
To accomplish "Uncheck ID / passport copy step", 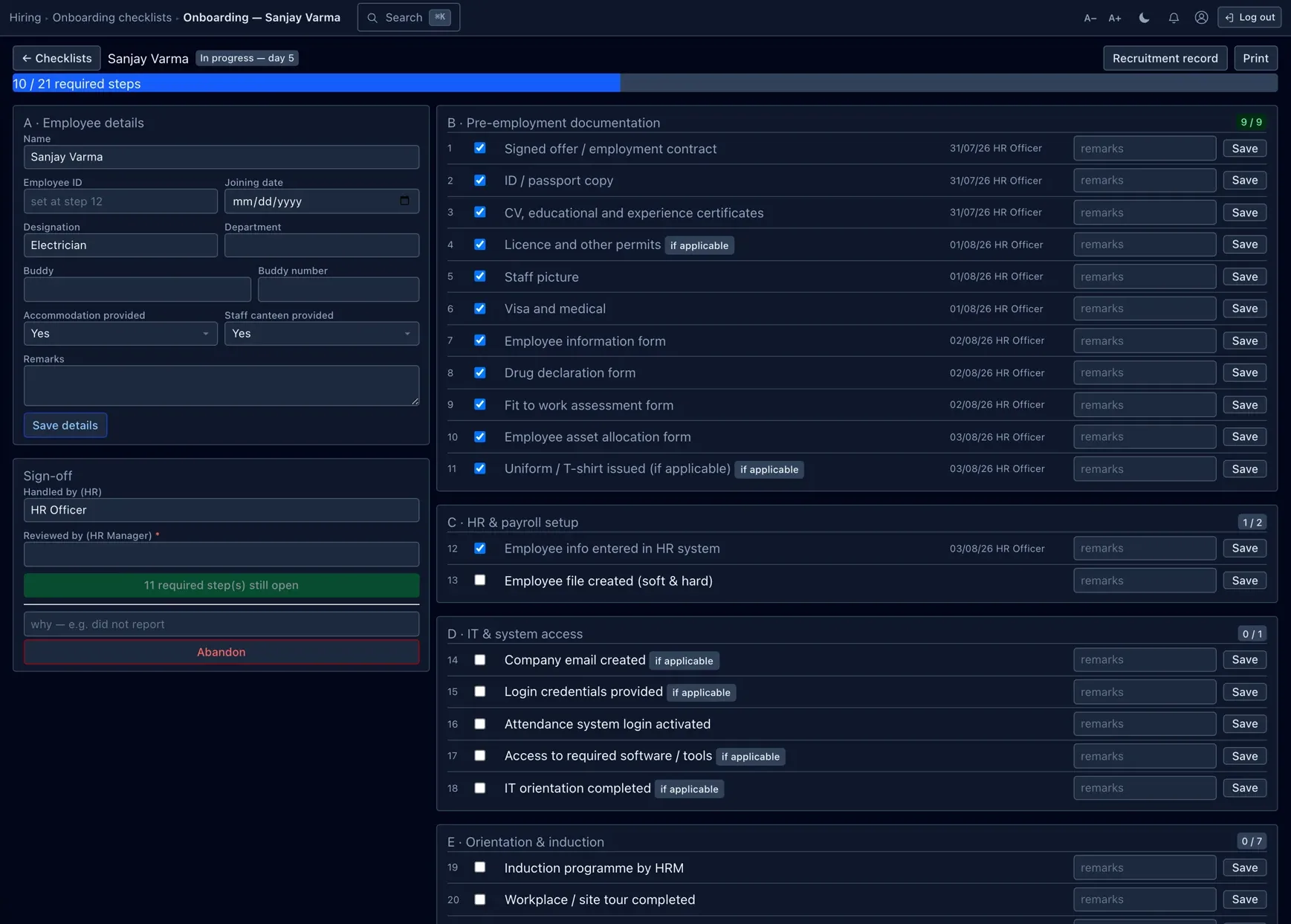I will [480, 180].
